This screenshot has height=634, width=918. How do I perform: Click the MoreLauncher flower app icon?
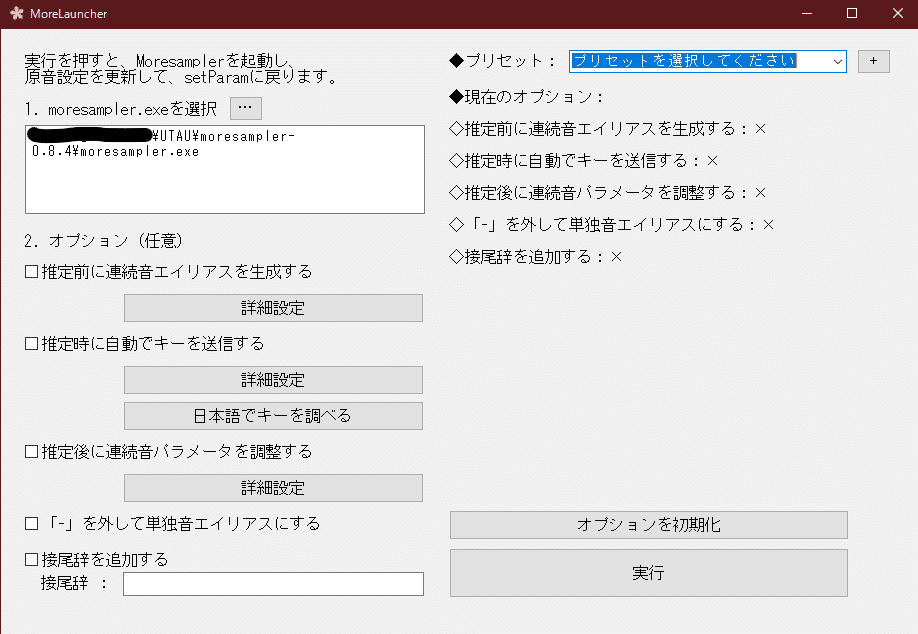[16, 13]
